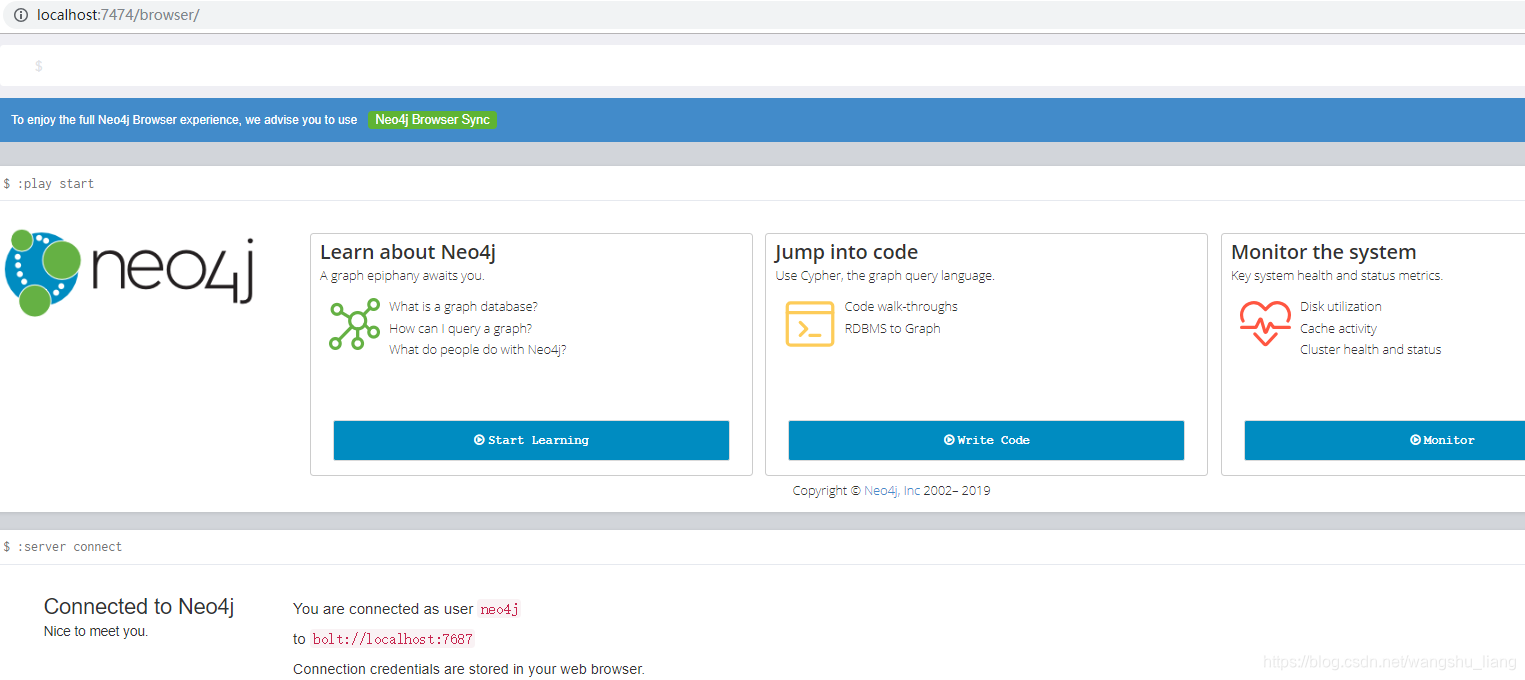The image size is (1525, 680).
Task: Click the red heart monitor icon
Action: point(1265,324)
